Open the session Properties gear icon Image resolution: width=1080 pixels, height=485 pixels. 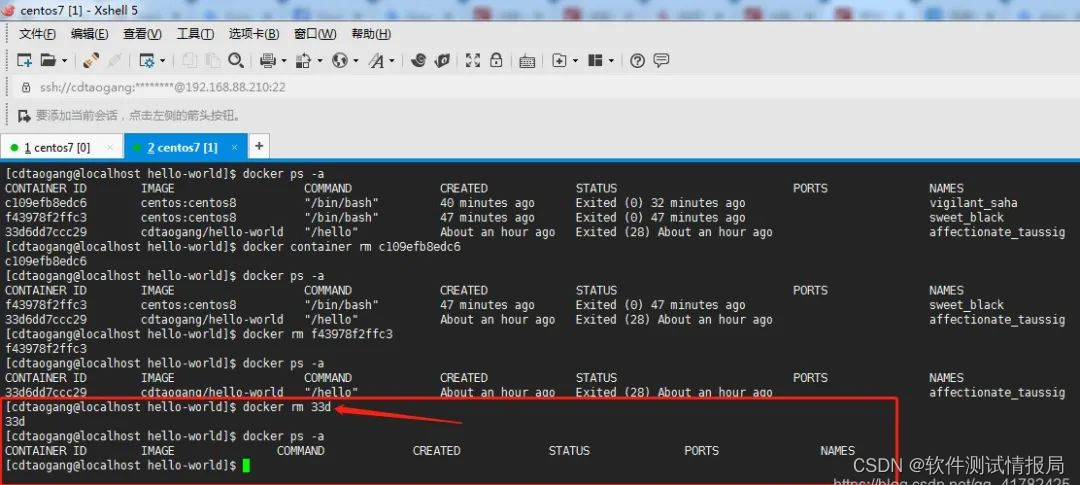click(147, 61)
